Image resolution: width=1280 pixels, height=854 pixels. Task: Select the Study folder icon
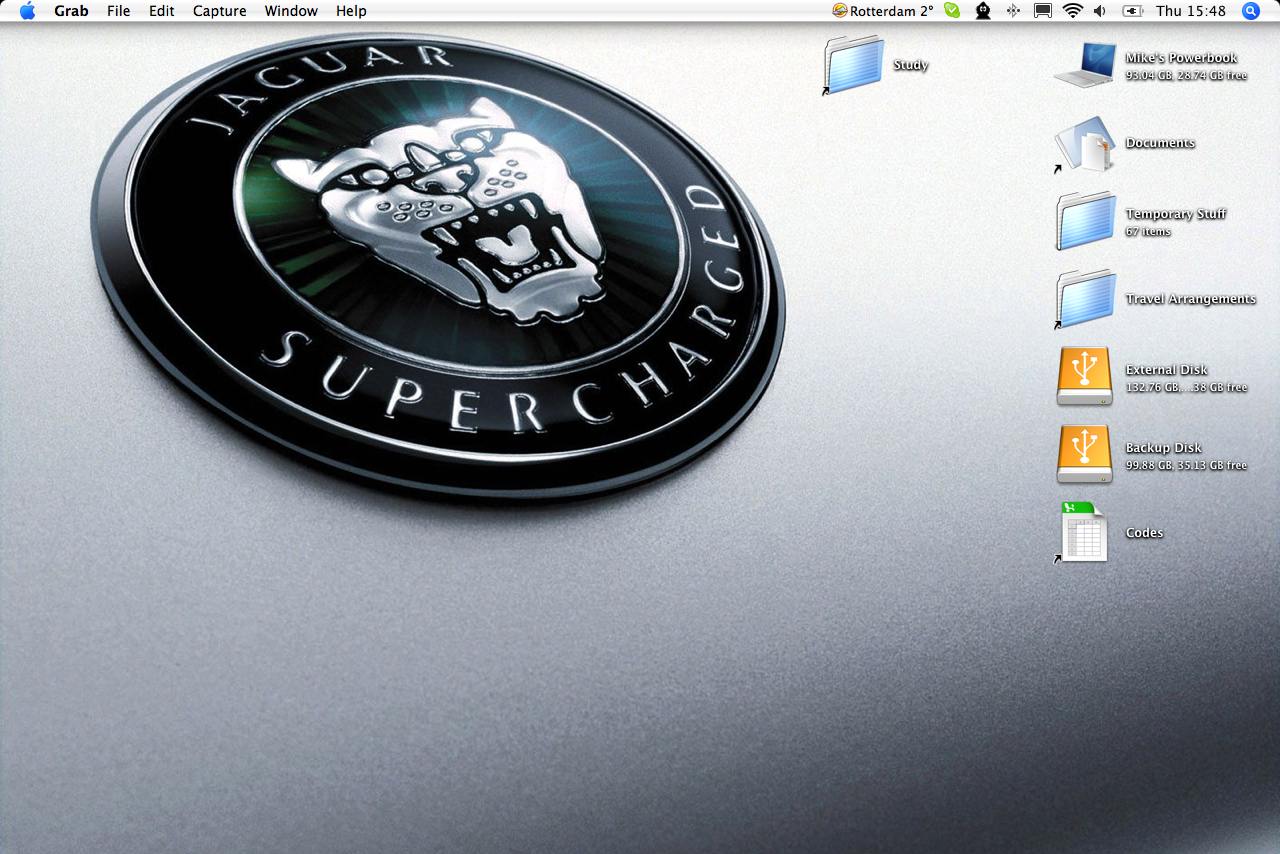click(854, 65)
